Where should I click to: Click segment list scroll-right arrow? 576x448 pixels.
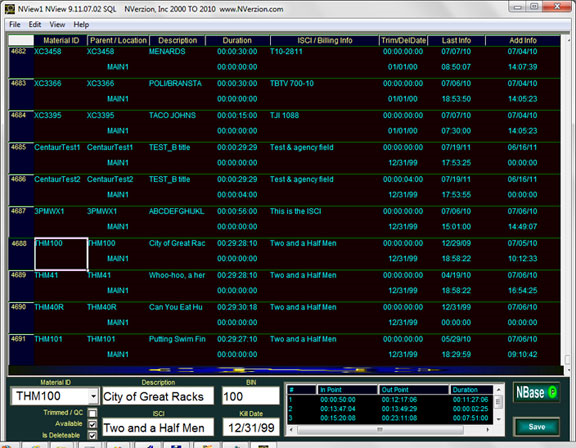(487, 429)
